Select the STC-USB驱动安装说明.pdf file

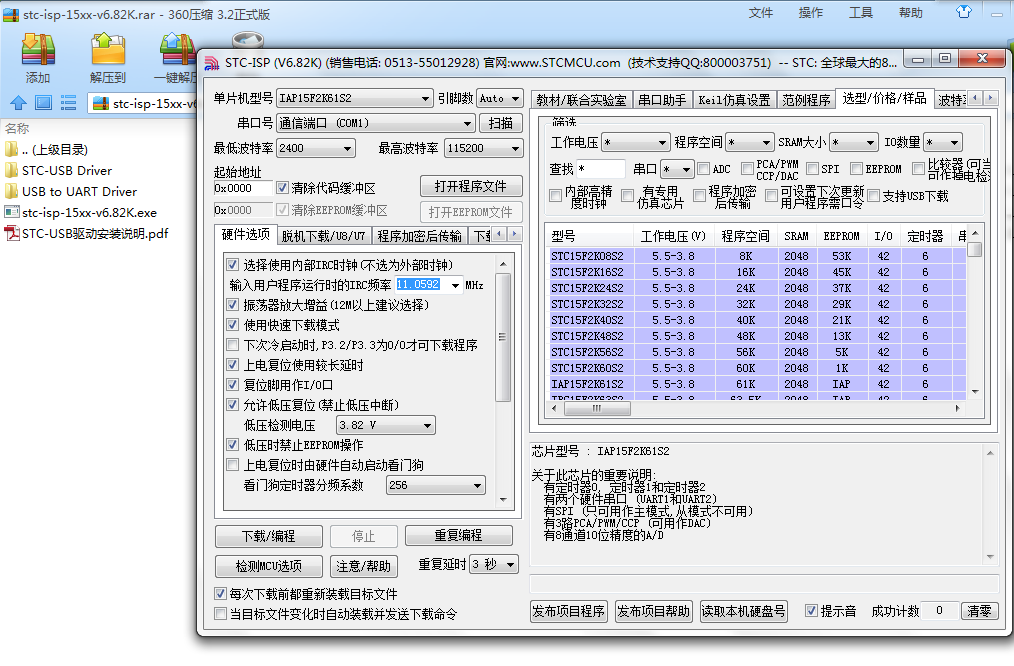(x=87, y=233)
